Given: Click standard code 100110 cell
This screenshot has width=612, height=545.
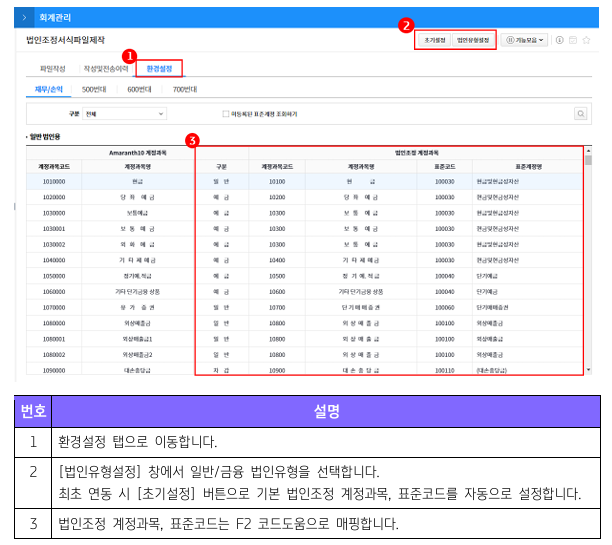Looking at the screenshot, I should tap(445, 370).
